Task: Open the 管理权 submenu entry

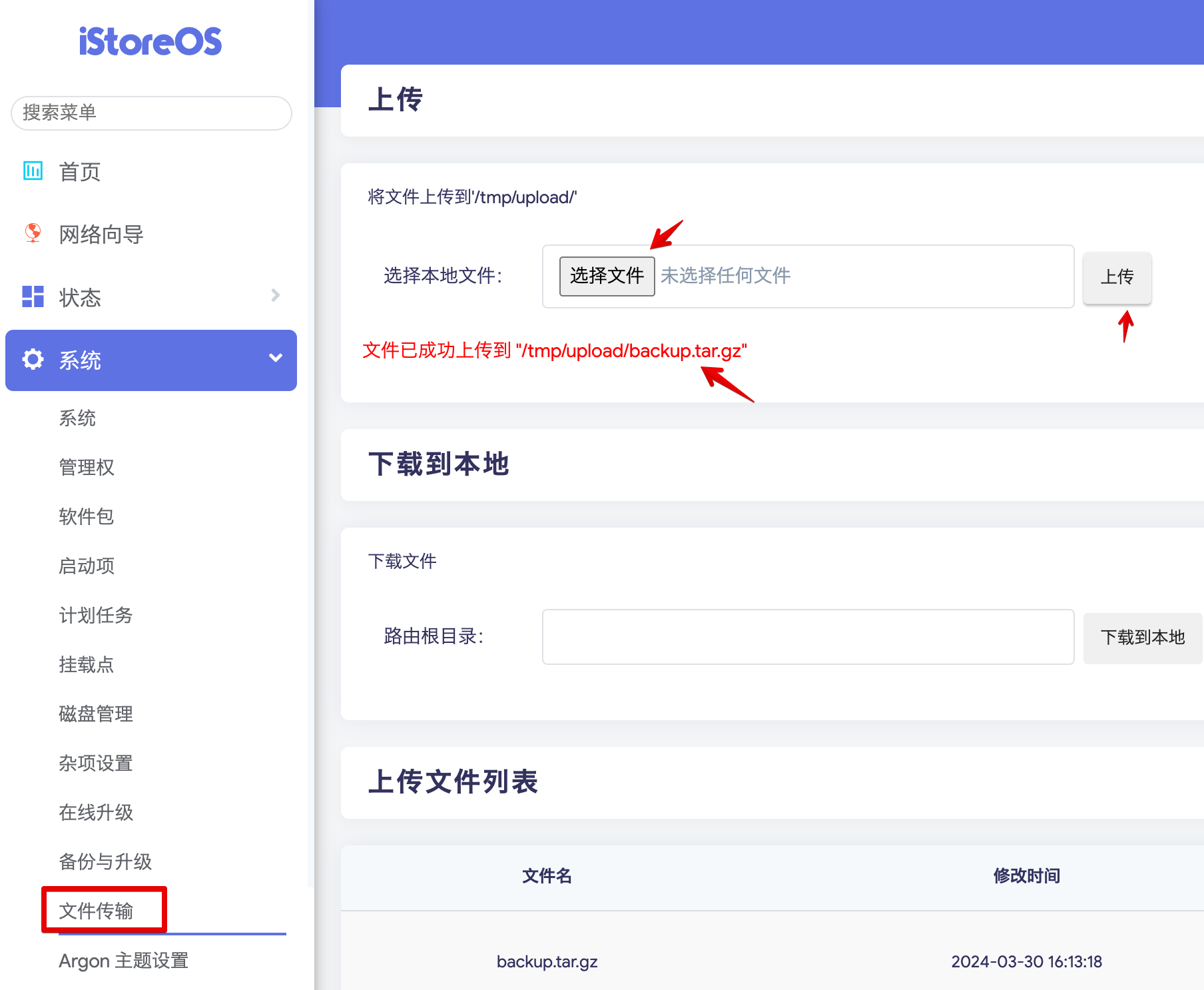Action: 87,467
